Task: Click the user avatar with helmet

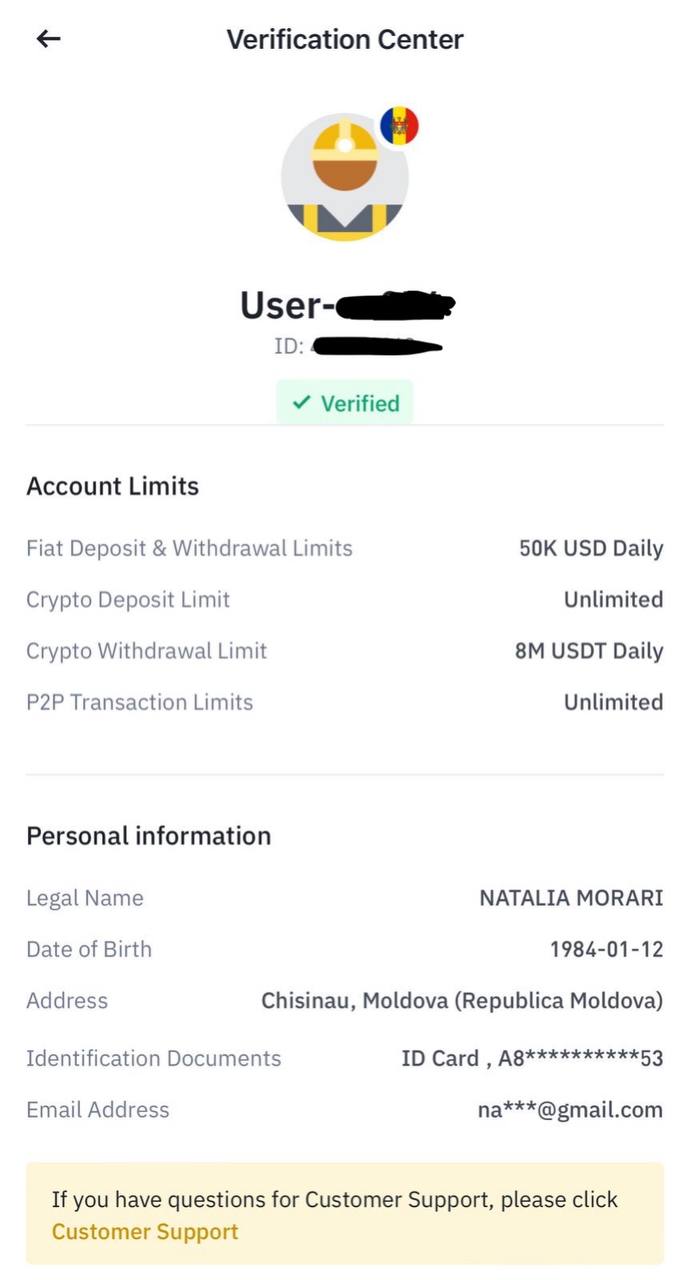Action: click(x=344, y=177)
